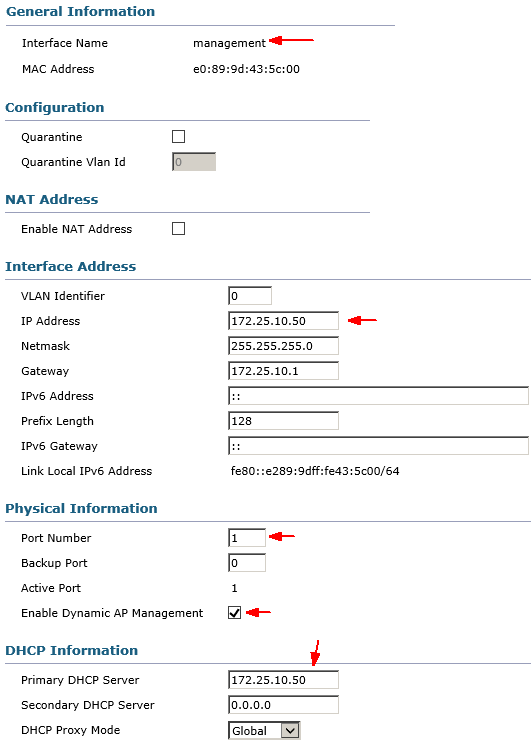
Task: Click the Backup Port field
Action: point(247,563)
